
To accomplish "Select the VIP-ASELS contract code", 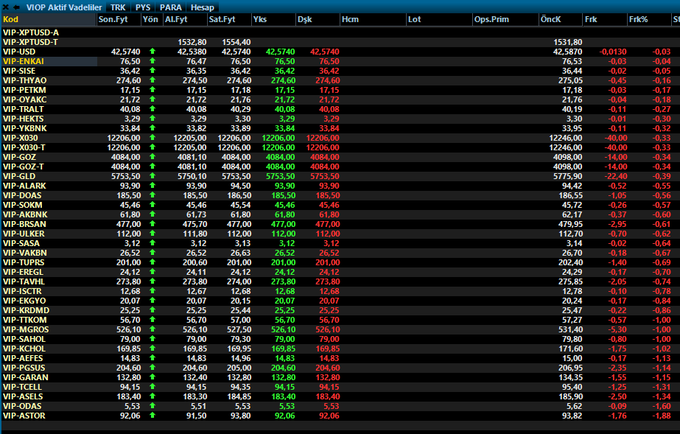I will pos(23,396).
